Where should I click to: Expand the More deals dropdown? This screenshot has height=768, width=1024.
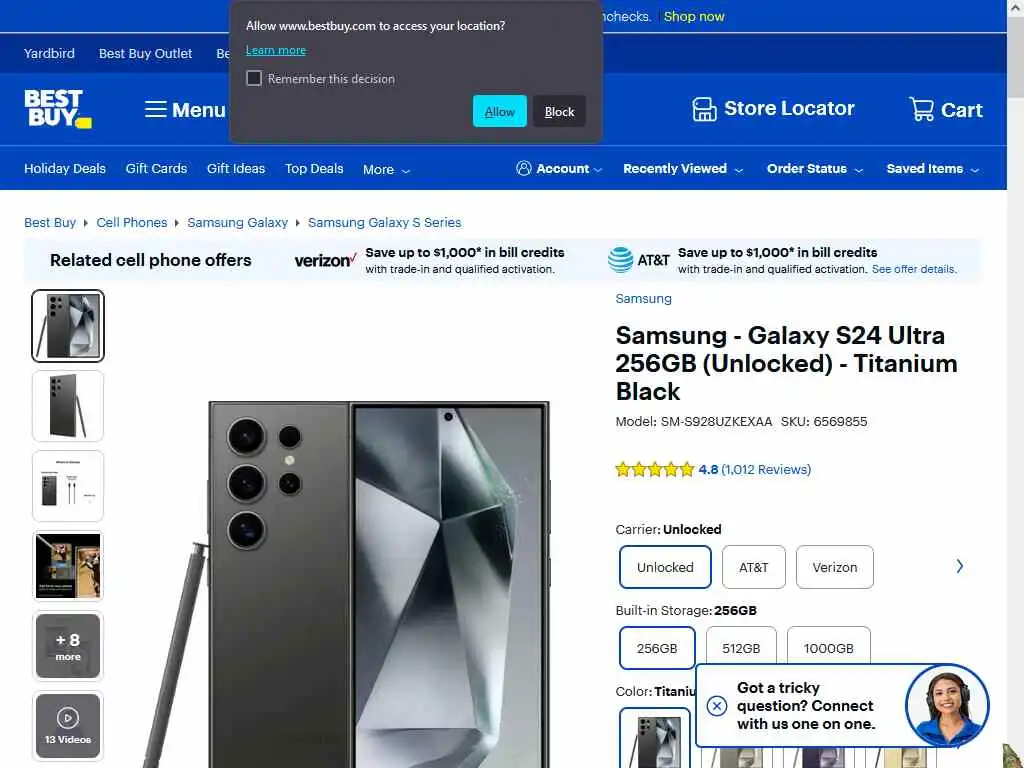[386, 169]
